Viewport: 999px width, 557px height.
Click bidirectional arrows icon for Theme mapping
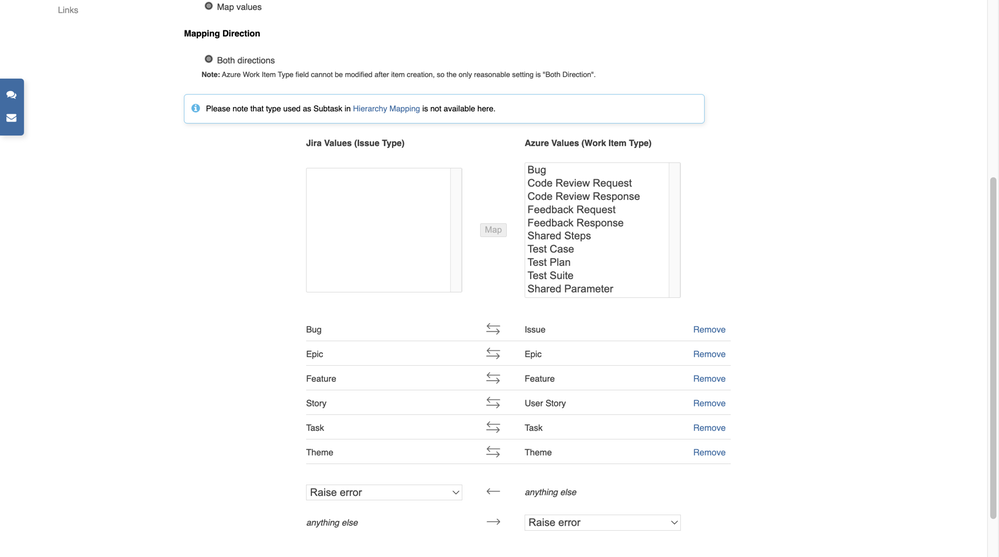pos(493,452)
